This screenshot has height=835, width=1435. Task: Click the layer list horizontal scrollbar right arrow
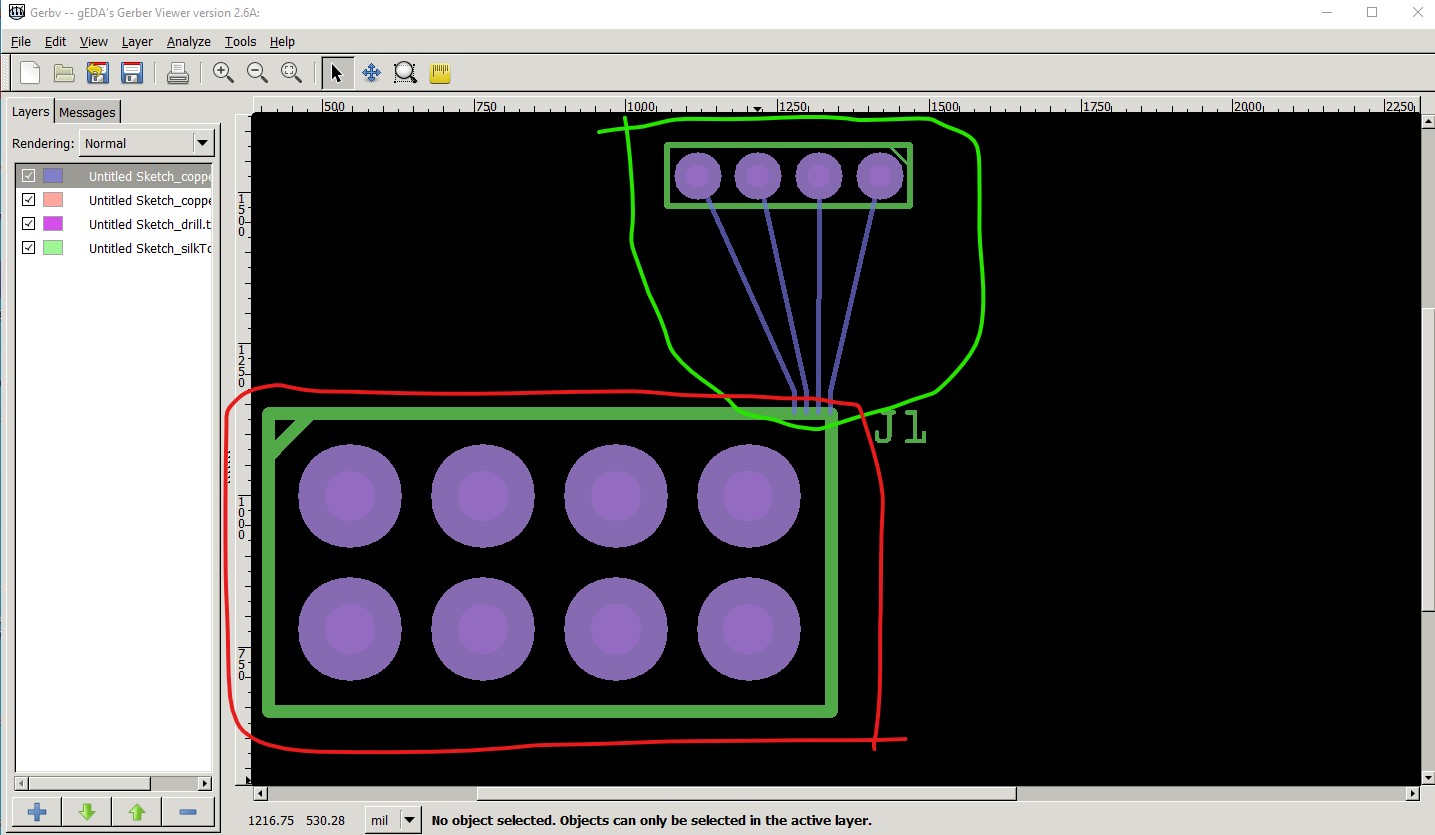205,784
